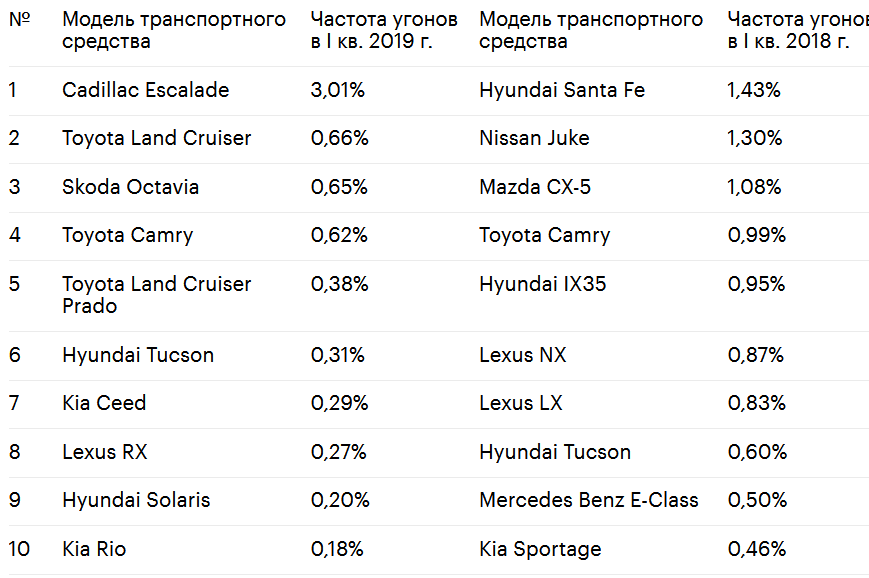This screenshot has width=869, height=578.
Task: Click the Kia Sportage cell
Action: [540, 549]
